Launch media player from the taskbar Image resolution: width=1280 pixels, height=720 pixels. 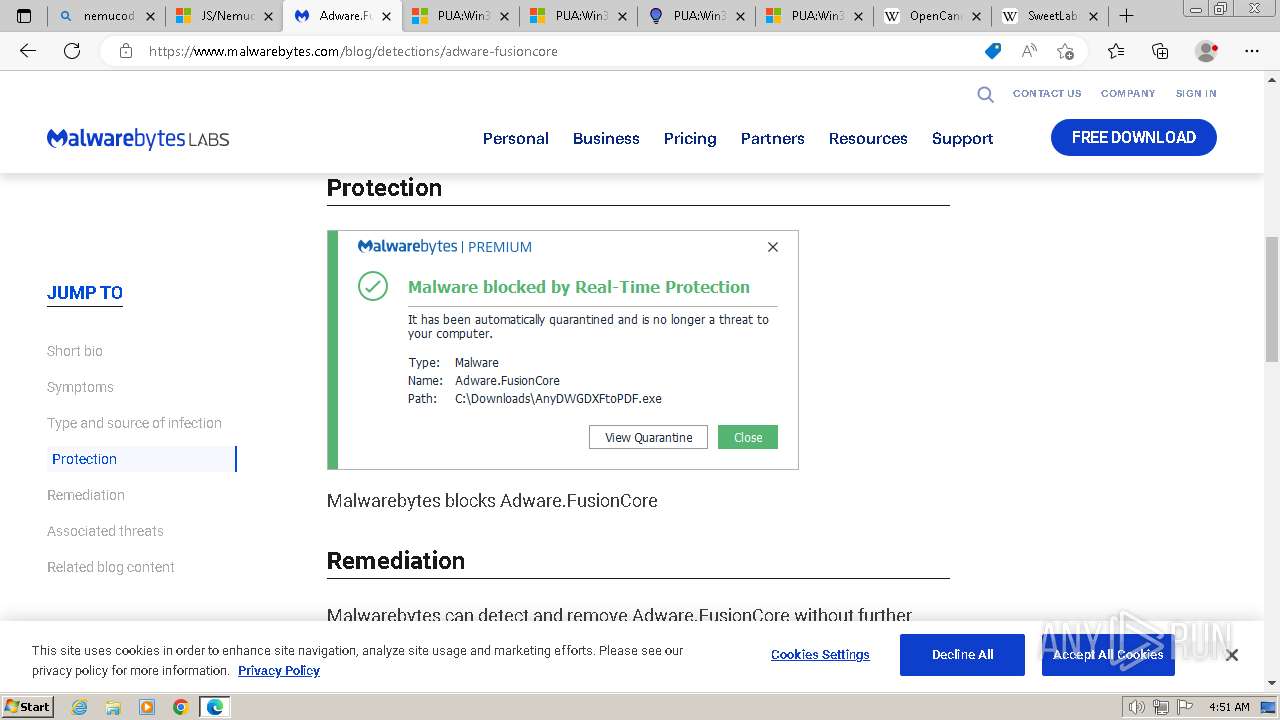click(147, 707)
